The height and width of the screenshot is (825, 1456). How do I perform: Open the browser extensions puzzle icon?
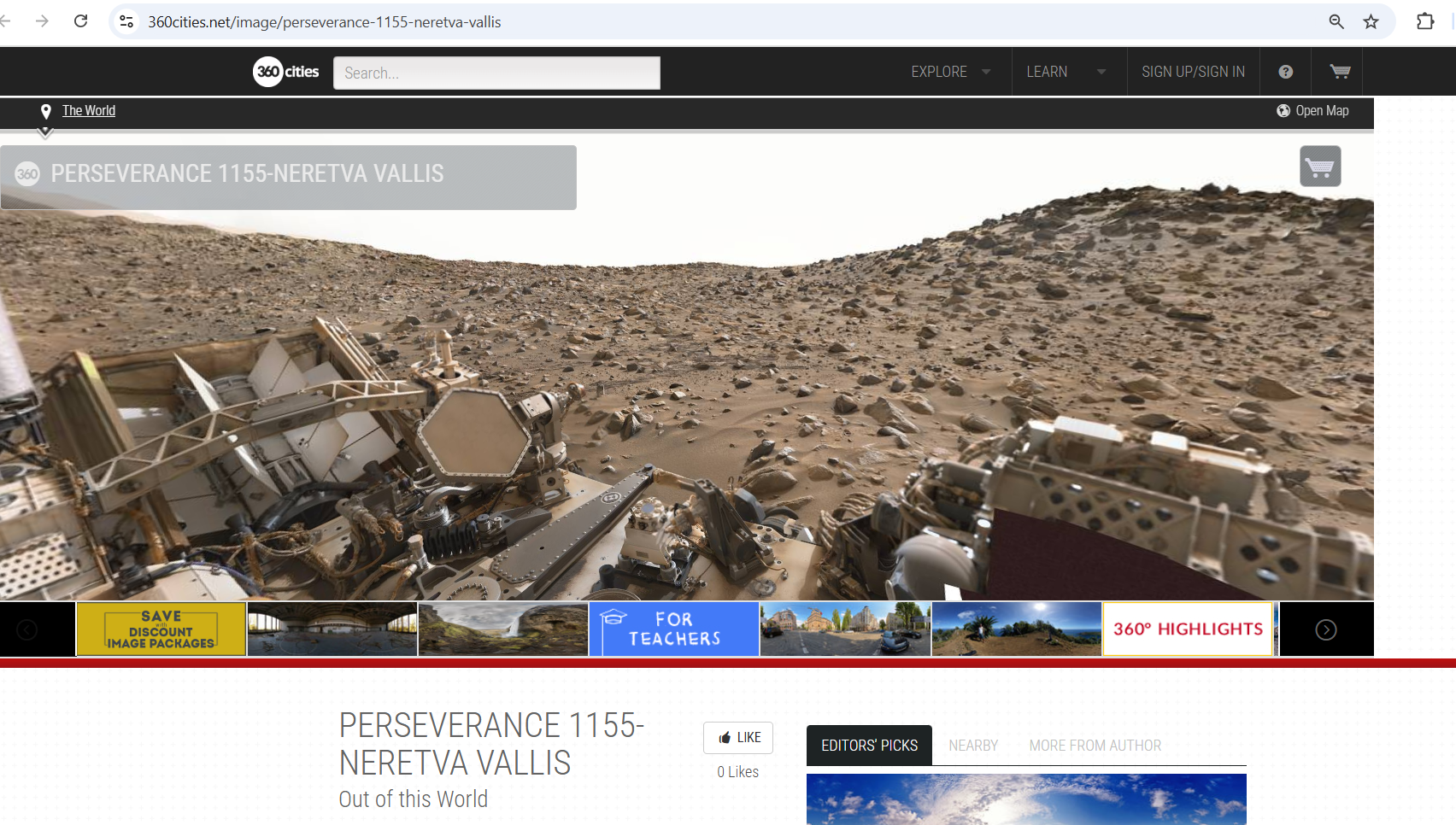pos(1424,21)
